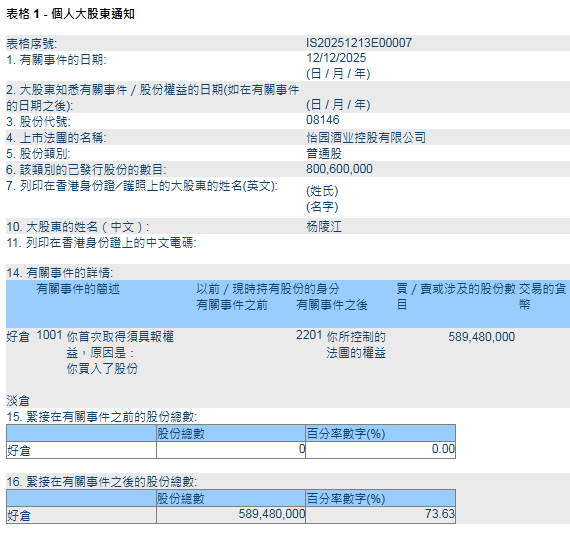Click event code 1001
The height and width of the screenshot is (535, 570).
49,335
